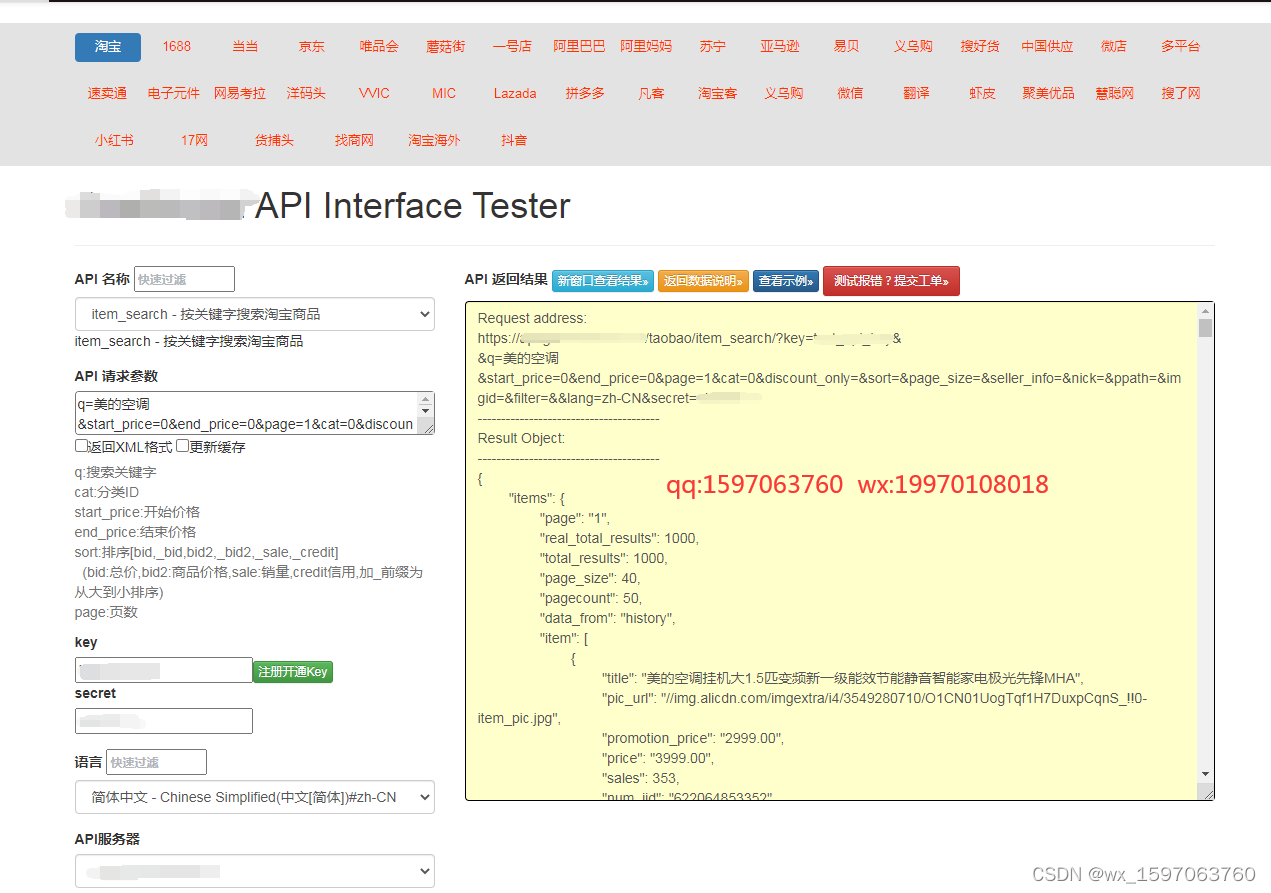Go to the 搜好货 tab
Image resolution: width=1271 pixels, height=893 pixels.
(x=980, y=47)
